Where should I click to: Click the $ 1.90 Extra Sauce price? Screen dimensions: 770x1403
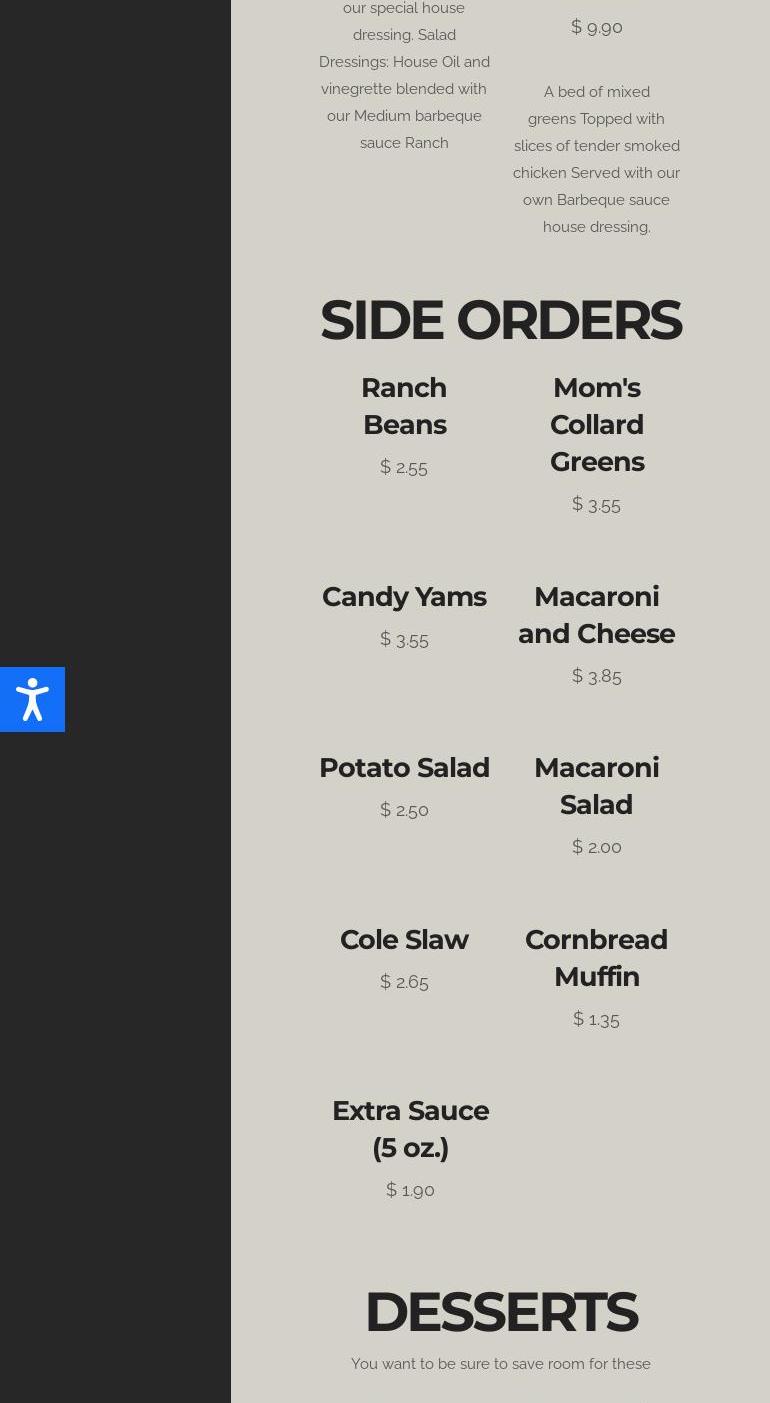(410, 1190)
